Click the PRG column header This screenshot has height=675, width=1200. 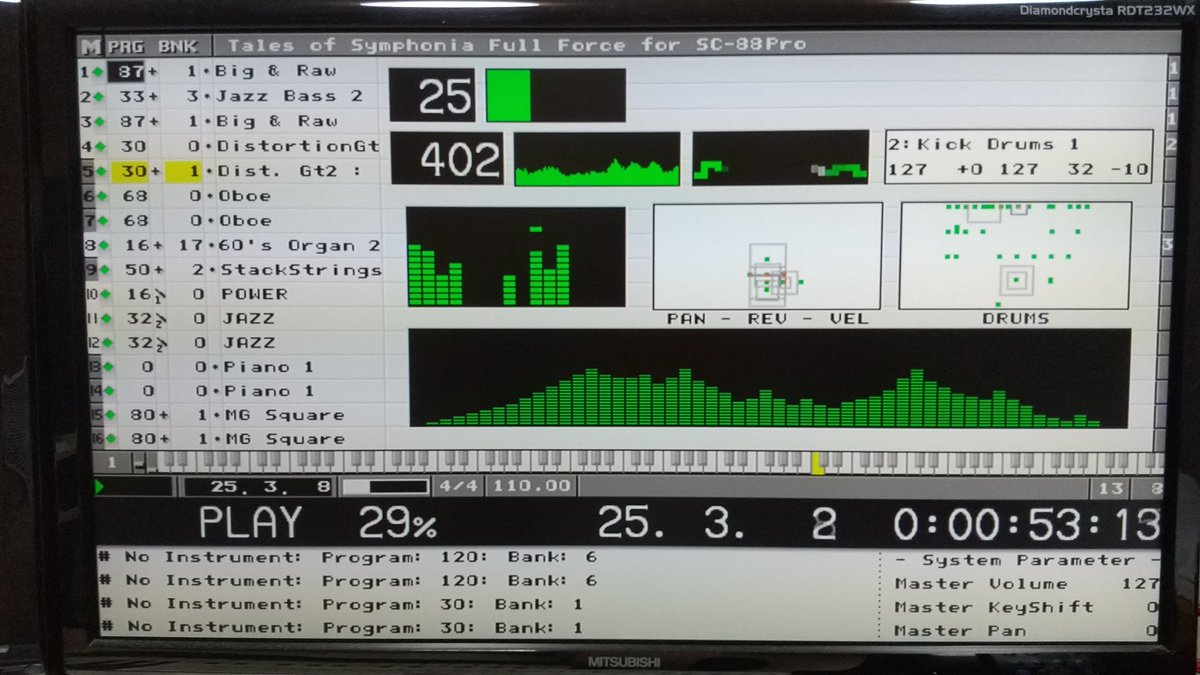(126, 46)
